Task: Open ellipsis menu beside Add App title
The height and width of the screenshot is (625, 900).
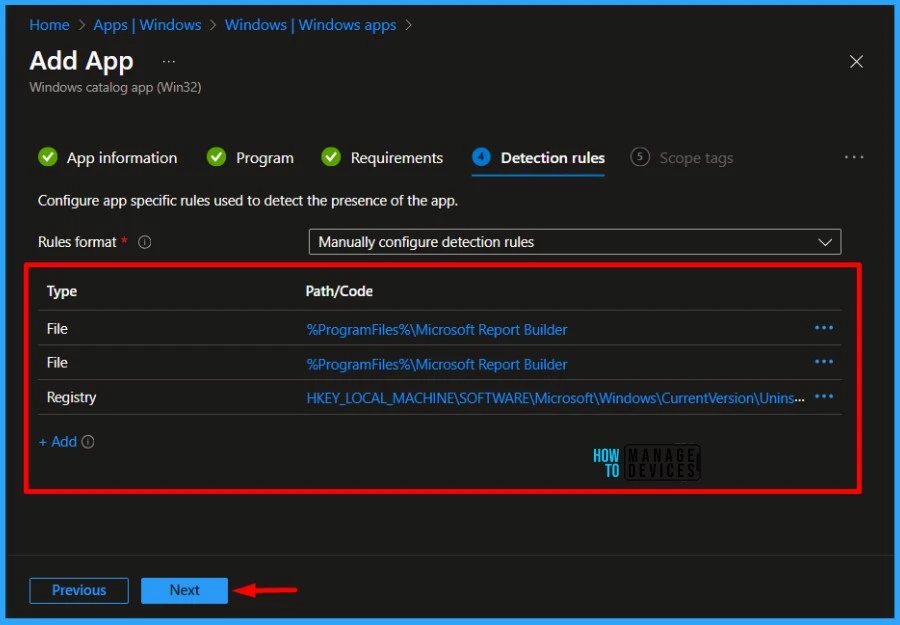Action: pyautogui.click(x=168, y=61)
